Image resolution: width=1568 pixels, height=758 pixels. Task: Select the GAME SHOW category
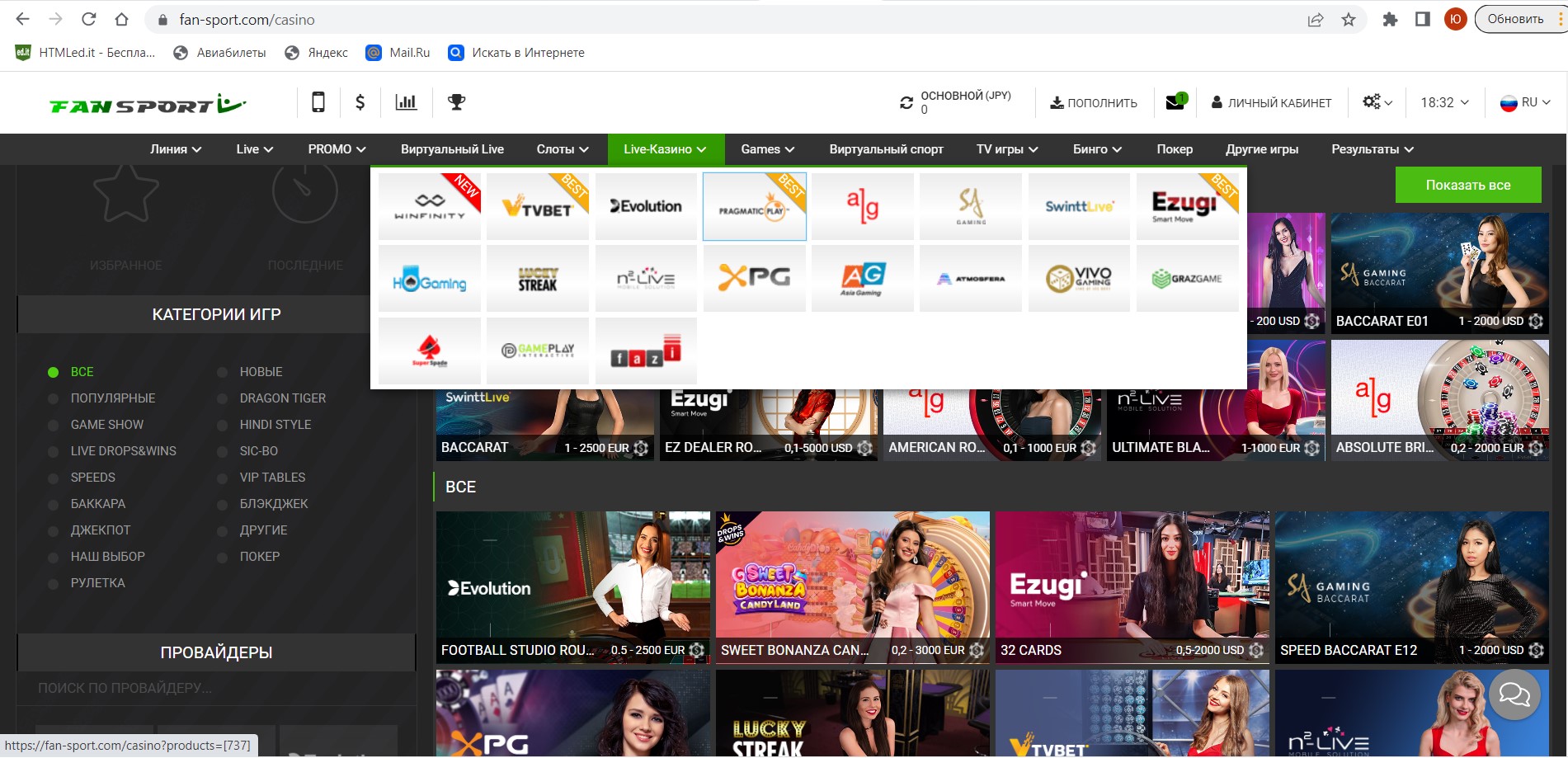tap(107, 425)
